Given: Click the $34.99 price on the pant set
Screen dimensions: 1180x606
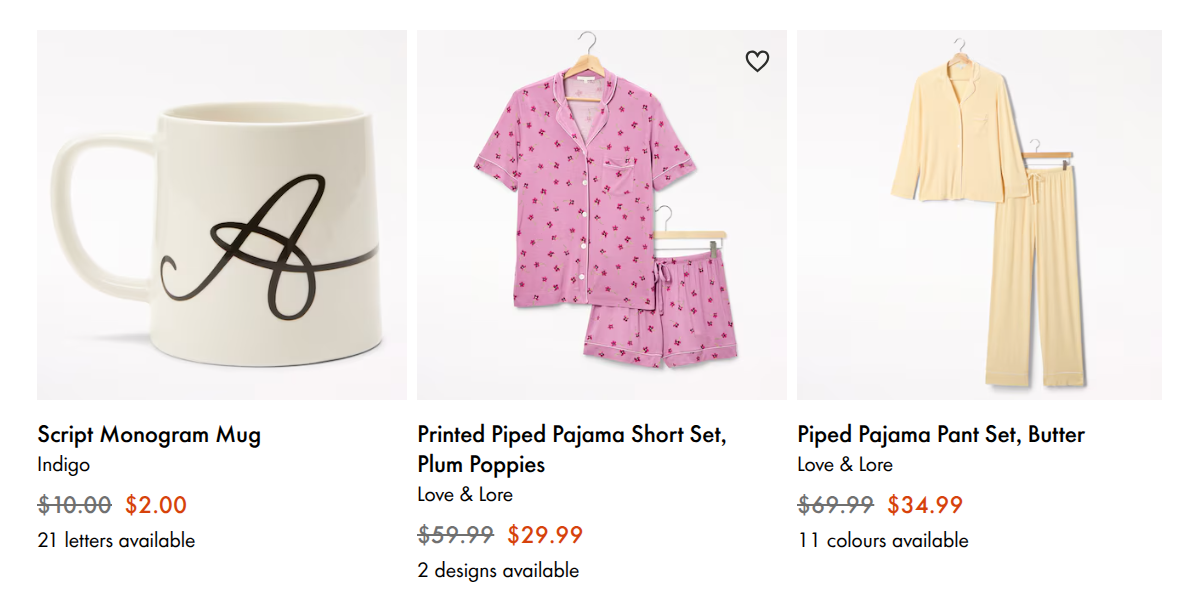Looking at the screenshot, I should click(x=923, y=505).
